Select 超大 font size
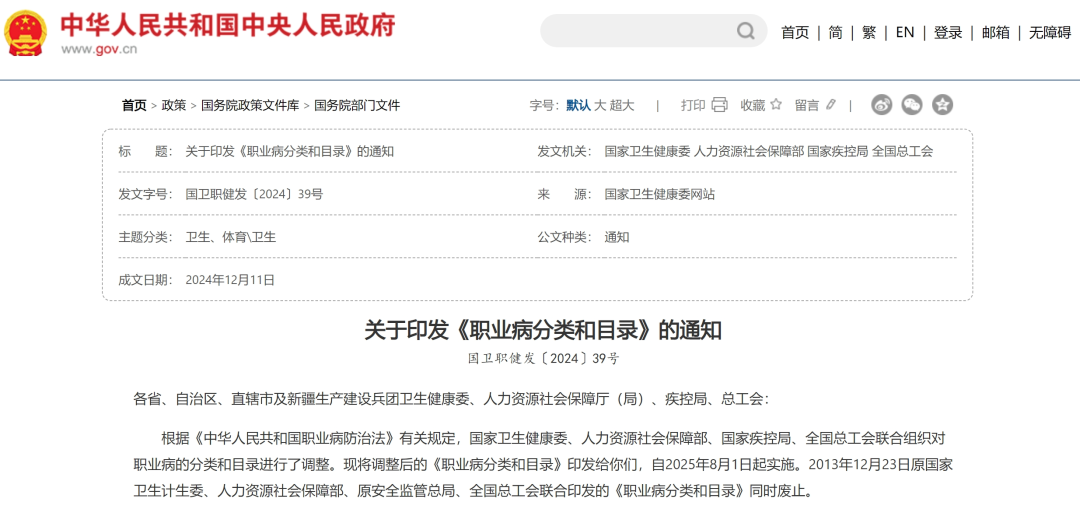 621,105
